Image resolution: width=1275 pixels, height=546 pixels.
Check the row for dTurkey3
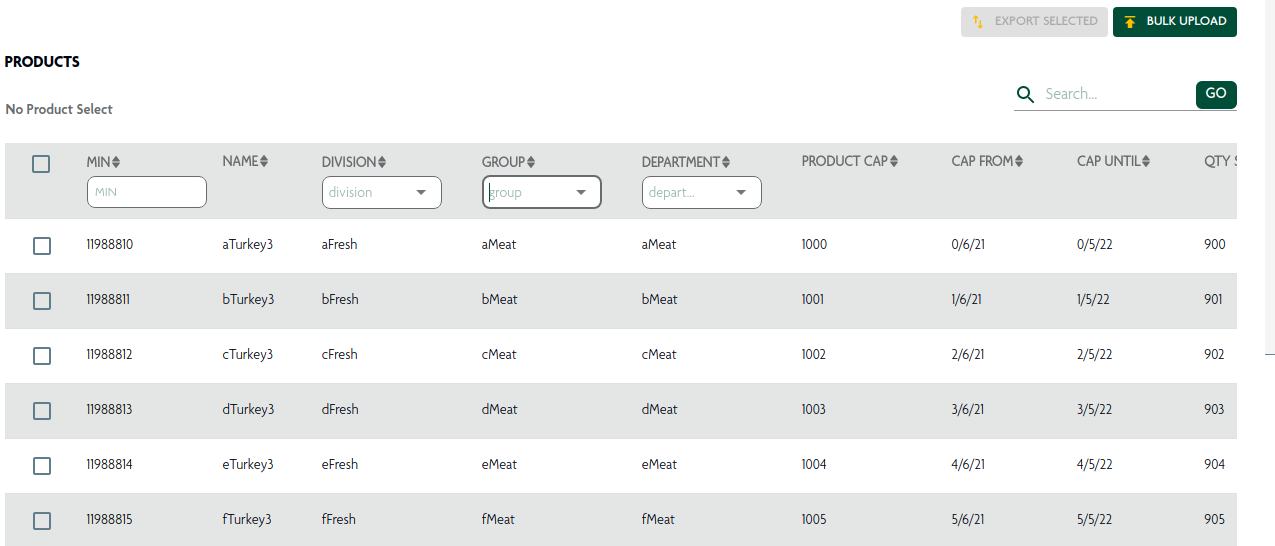[x=42, y=411]
